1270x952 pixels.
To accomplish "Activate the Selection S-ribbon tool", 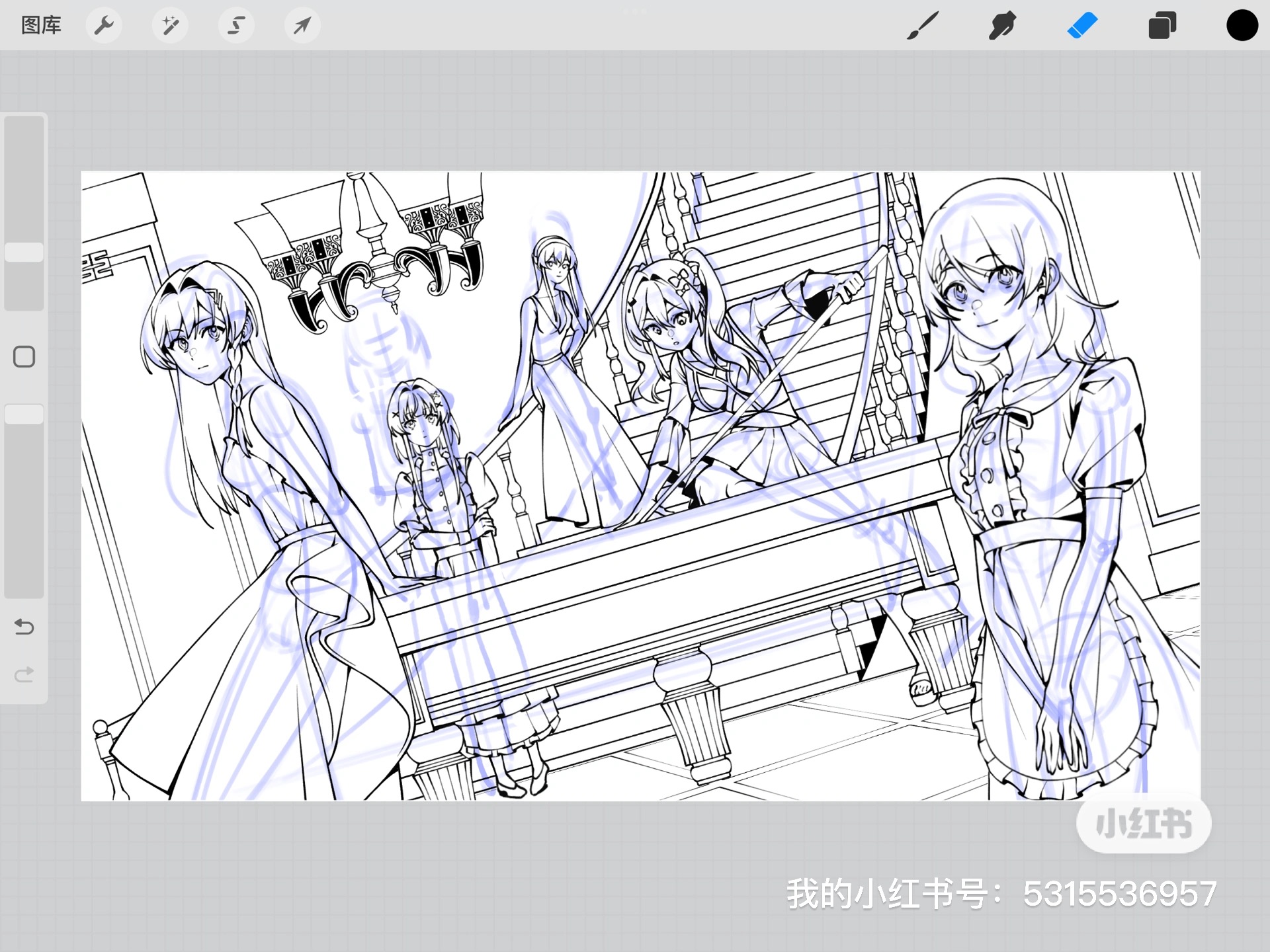I will point(236,26).
